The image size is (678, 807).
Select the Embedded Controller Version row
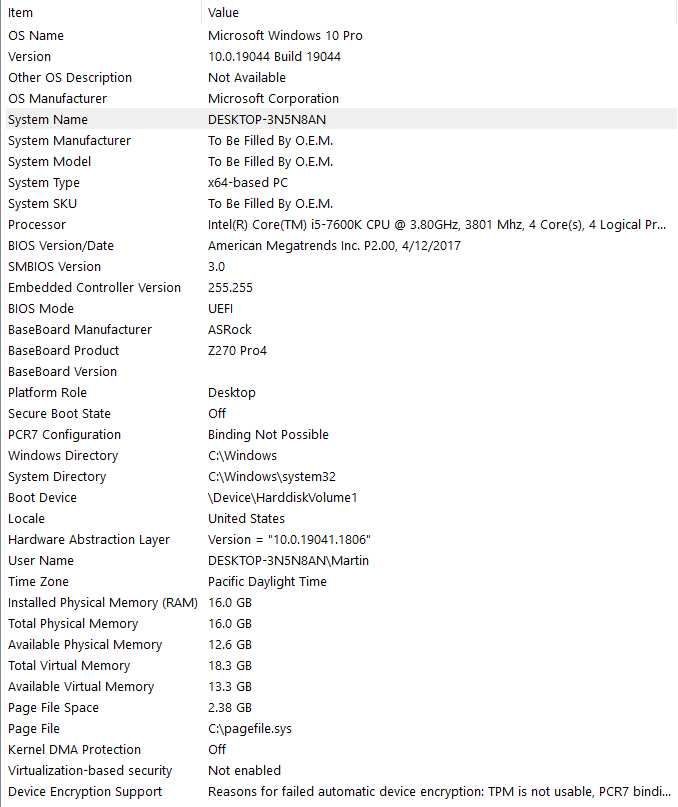tap(339, 288)
